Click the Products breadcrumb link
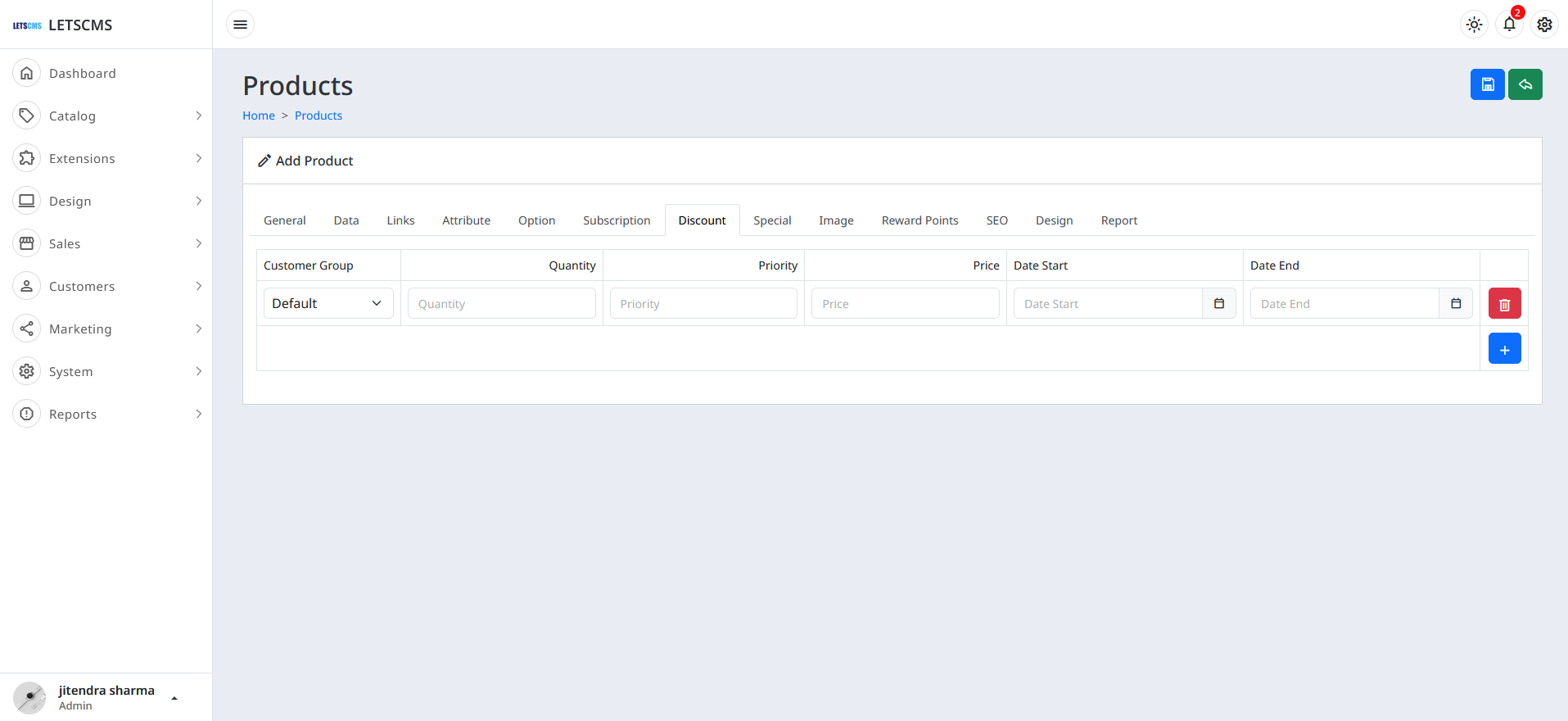1568x721 pixels. pyautogui.click(x=318, y=116)
